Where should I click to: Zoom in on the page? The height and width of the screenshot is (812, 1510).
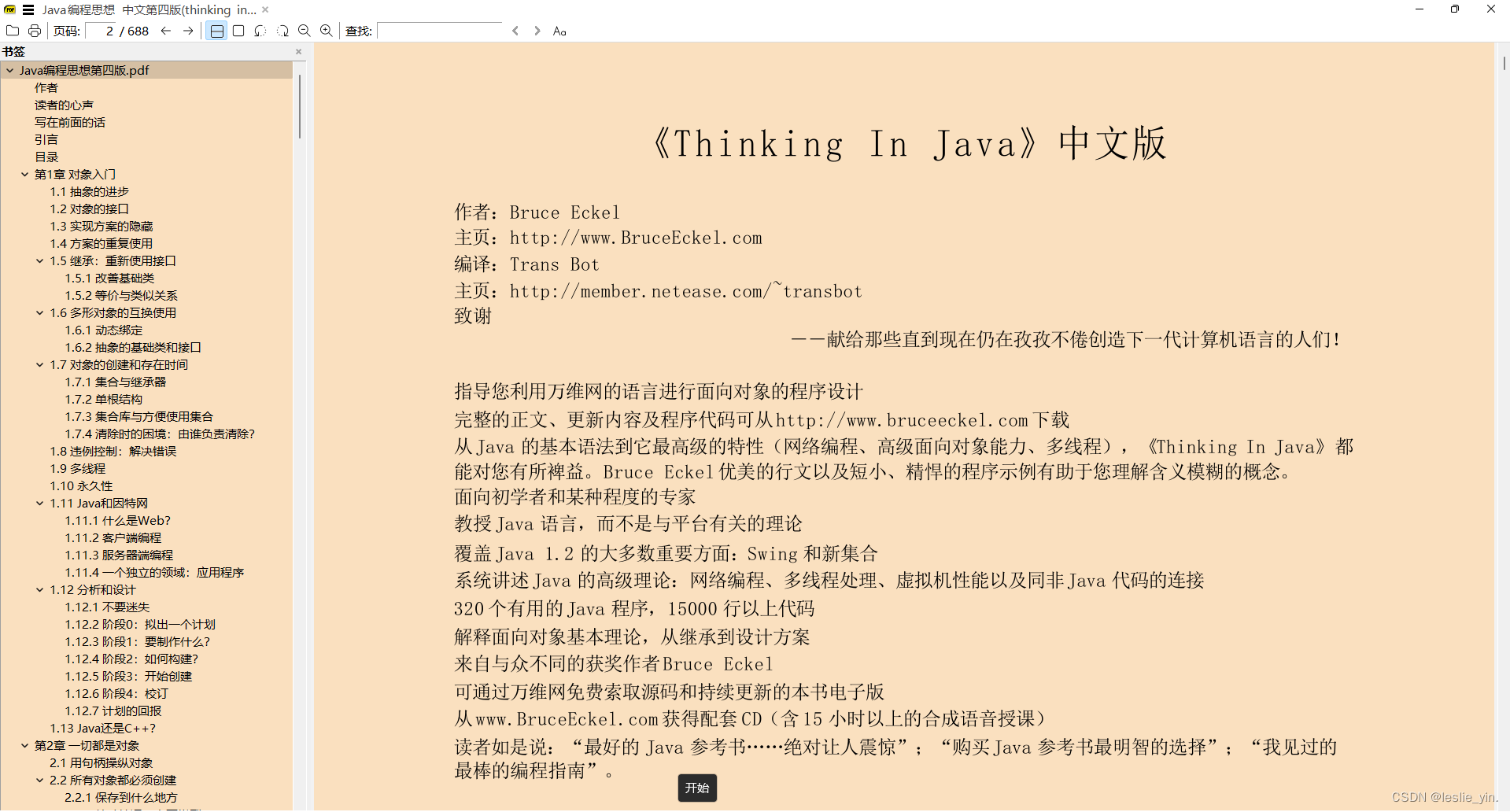click(x=327, y=31)
